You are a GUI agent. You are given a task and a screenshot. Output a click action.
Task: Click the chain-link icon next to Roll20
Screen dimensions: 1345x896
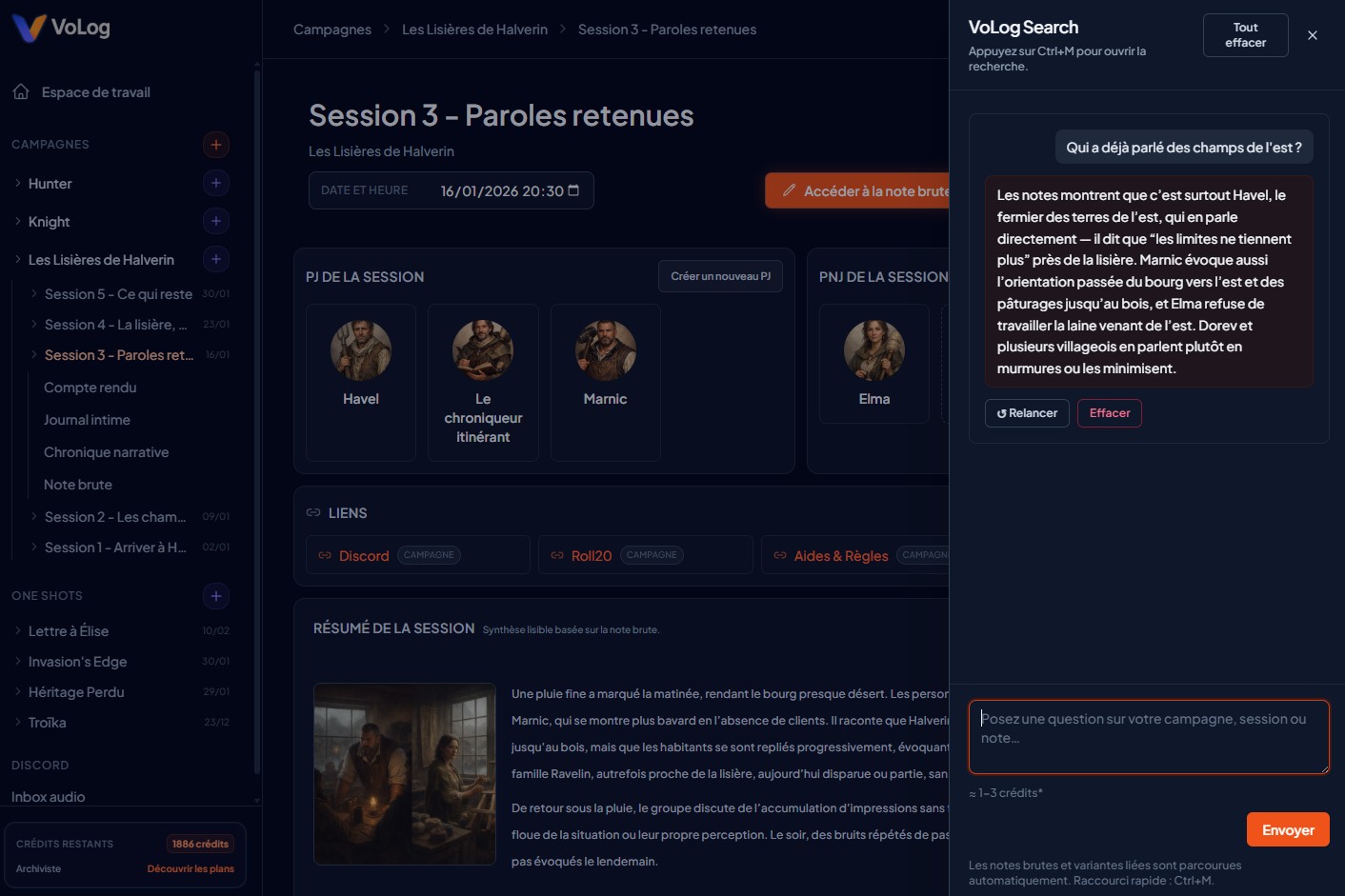click(556, 555)
